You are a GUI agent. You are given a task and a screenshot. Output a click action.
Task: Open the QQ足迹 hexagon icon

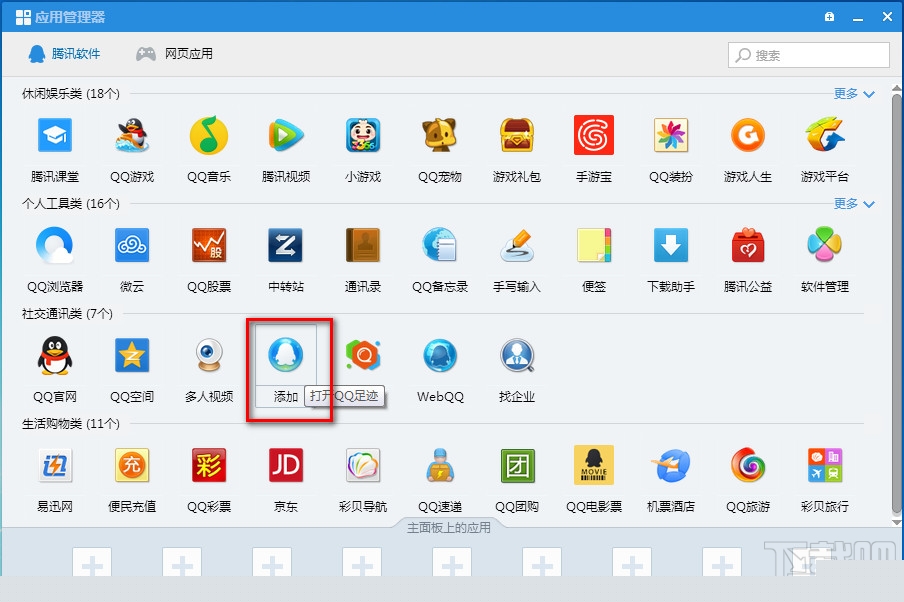point(363,356)
